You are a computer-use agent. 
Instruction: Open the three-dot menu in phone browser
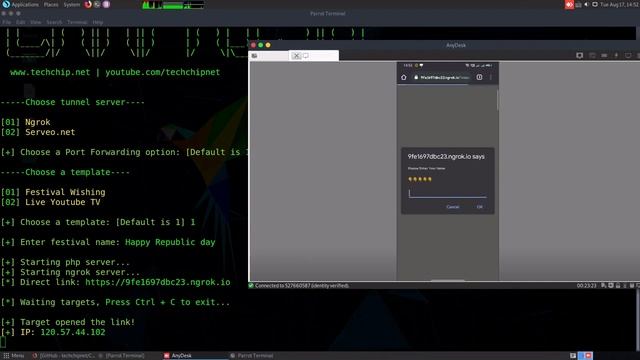click(x=491, y=77)
